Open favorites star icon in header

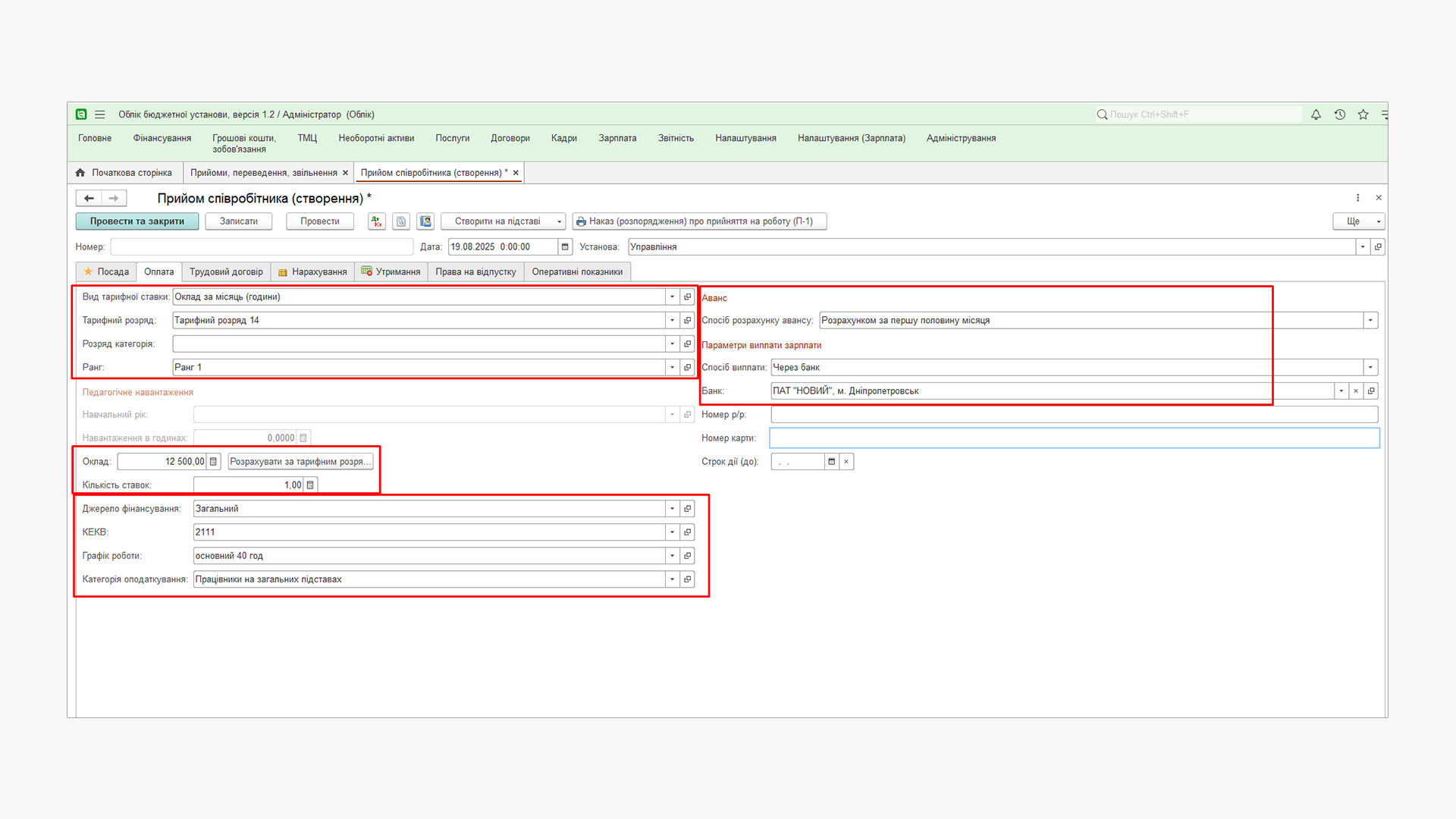(x=1363, y=115)
